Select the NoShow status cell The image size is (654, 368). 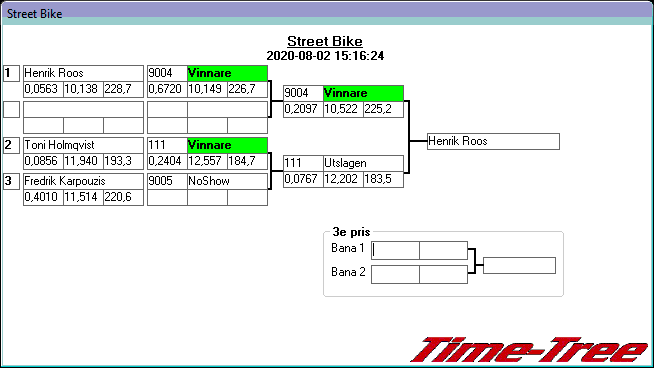coord(227,181)
